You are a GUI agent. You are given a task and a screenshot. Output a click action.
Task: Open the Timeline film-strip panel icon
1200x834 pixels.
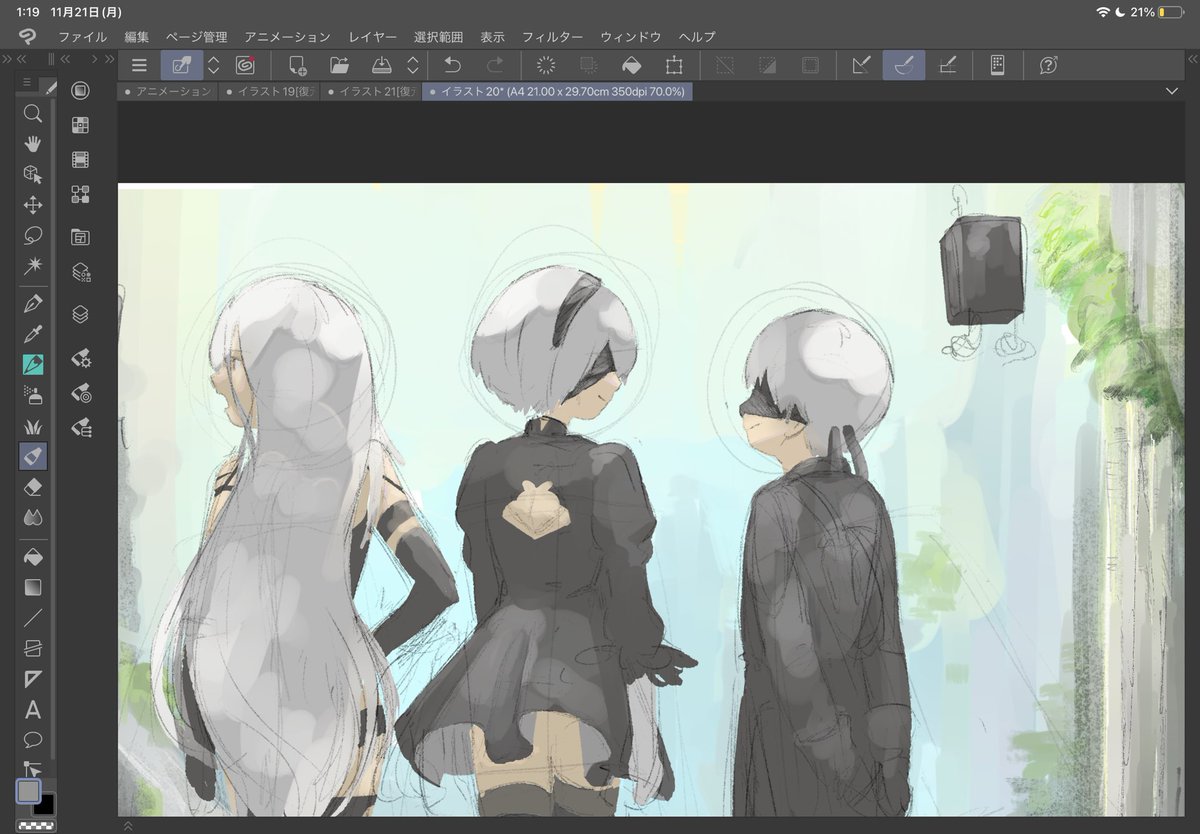tap(81, 159)
